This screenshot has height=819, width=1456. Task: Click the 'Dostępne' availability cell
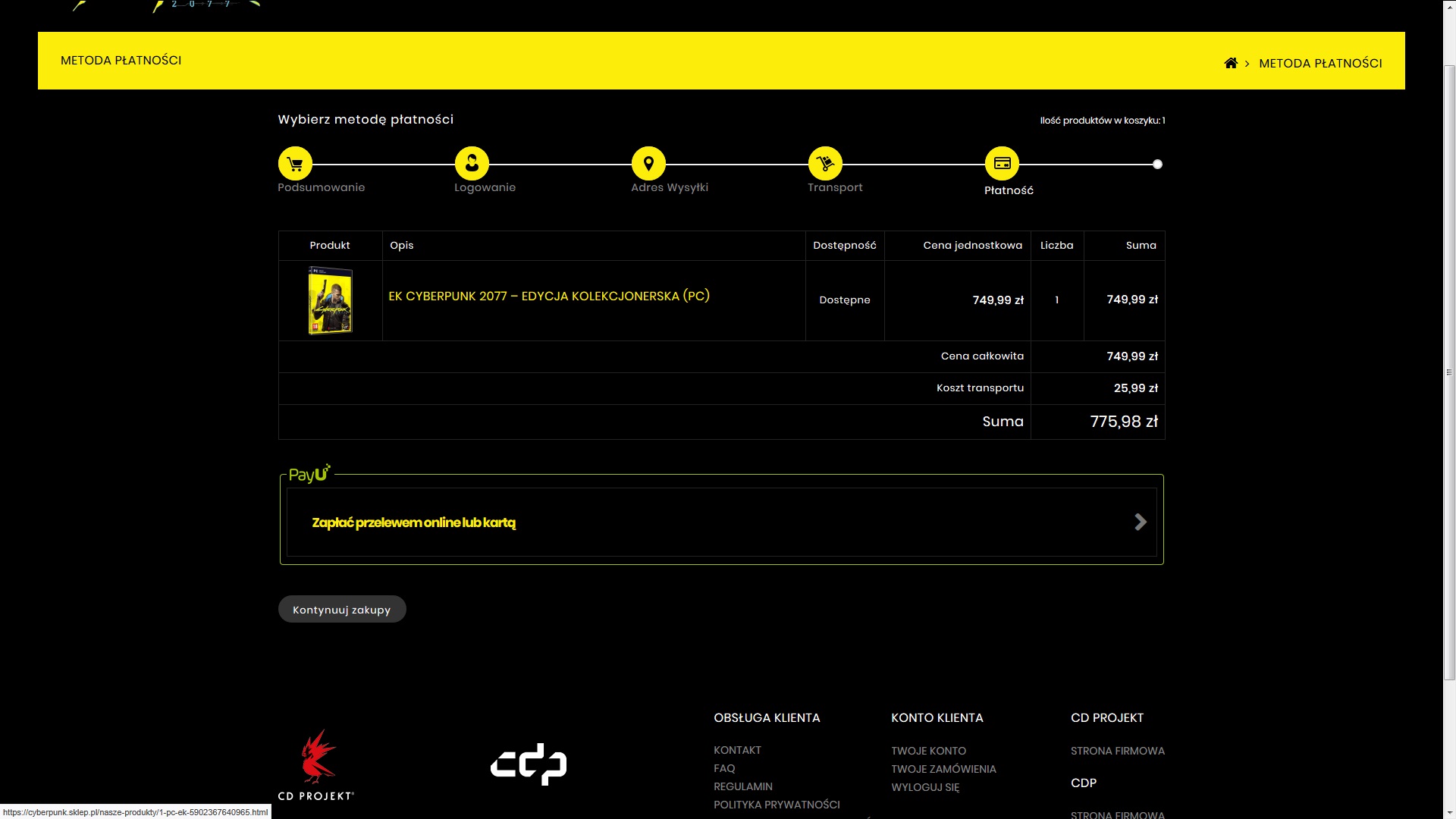click(845, 300)
